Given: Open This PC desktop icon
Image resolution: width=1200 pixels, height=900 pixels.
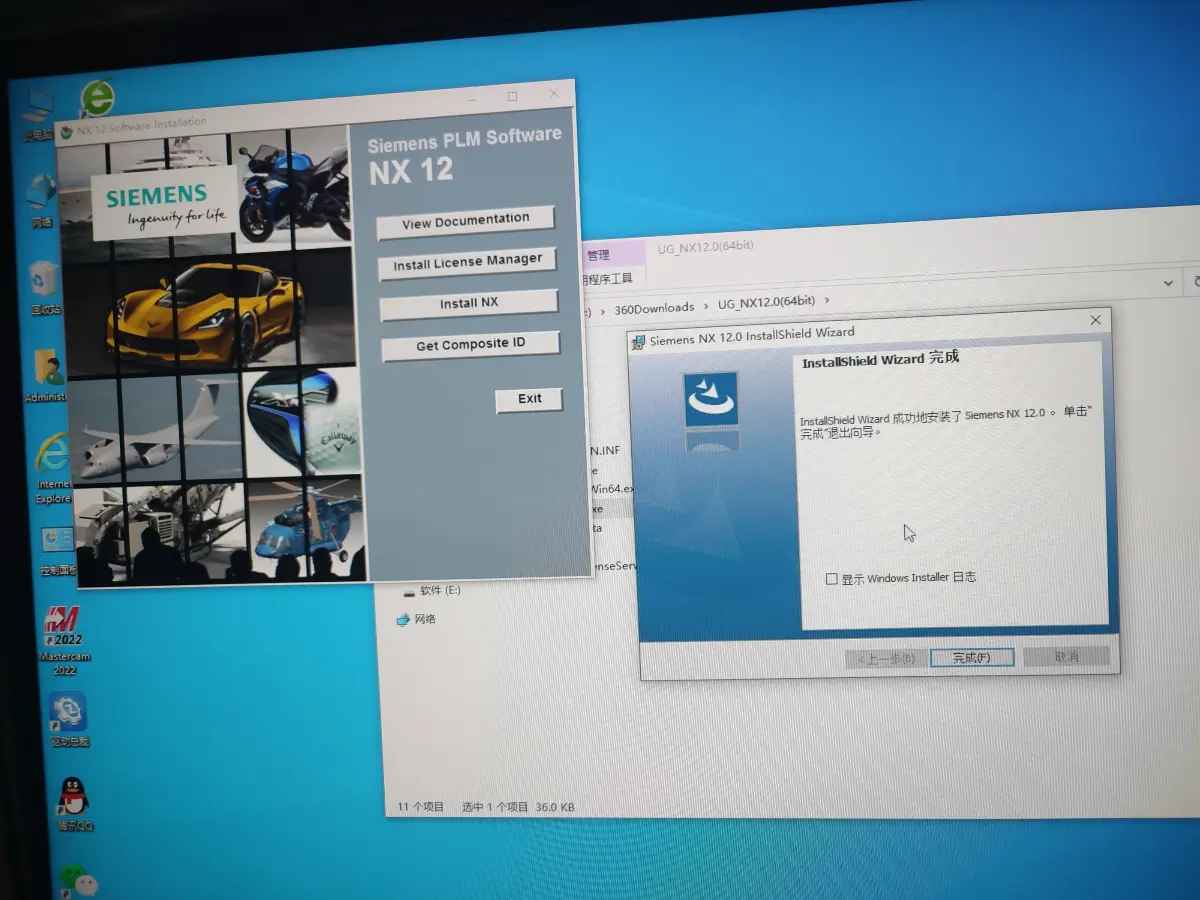Looking at the screenshot, I should tap(38, 115).
